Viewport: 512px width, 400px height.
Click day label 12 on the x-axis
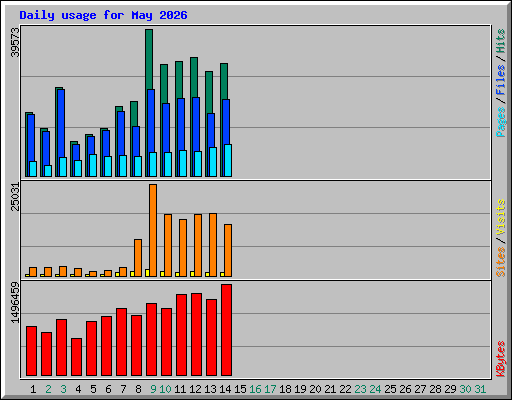click(195, 389)
